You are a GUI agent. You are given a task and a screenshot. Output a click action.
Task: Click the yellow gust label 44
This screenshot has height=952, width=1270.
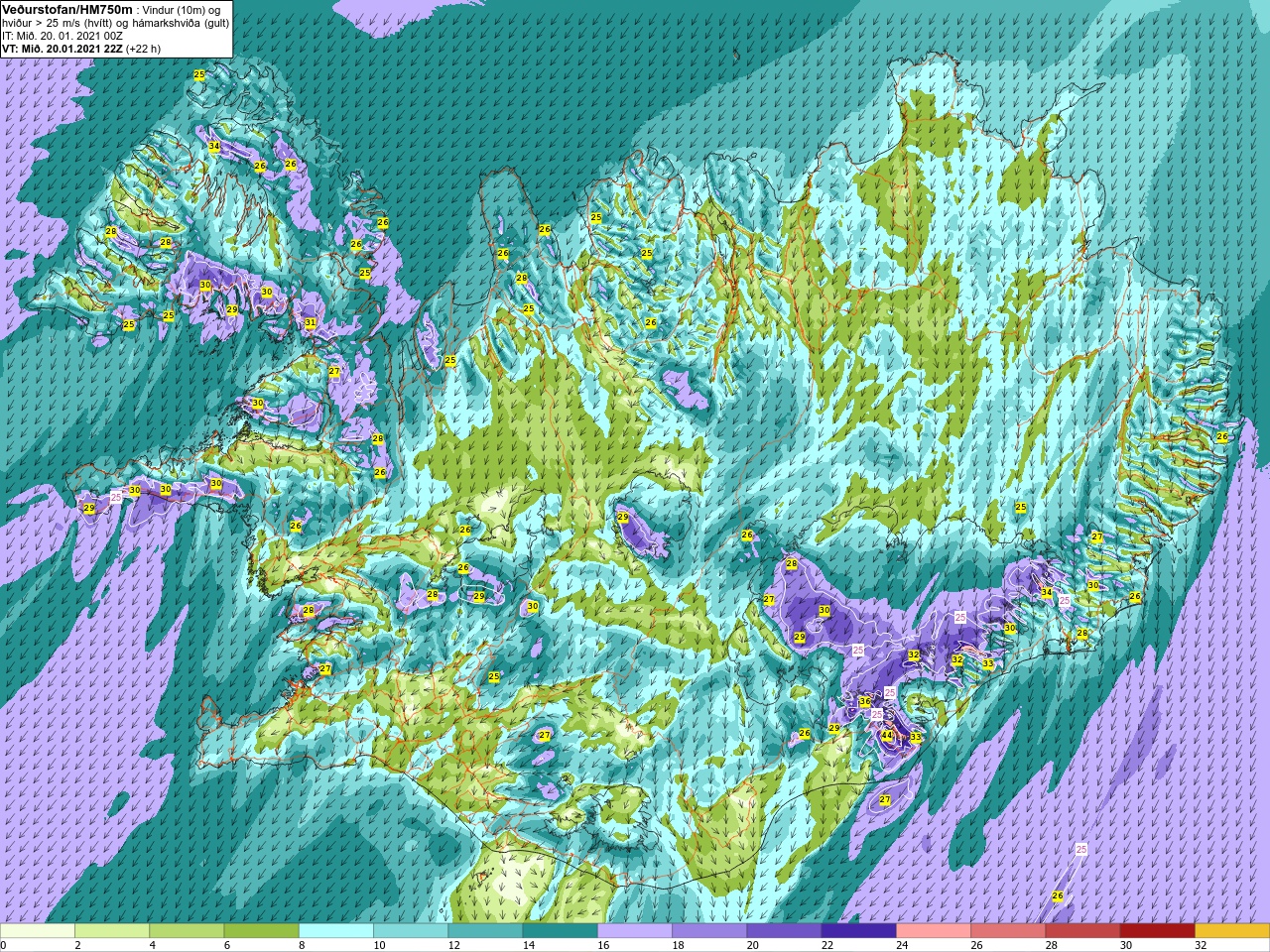point(887,736)
